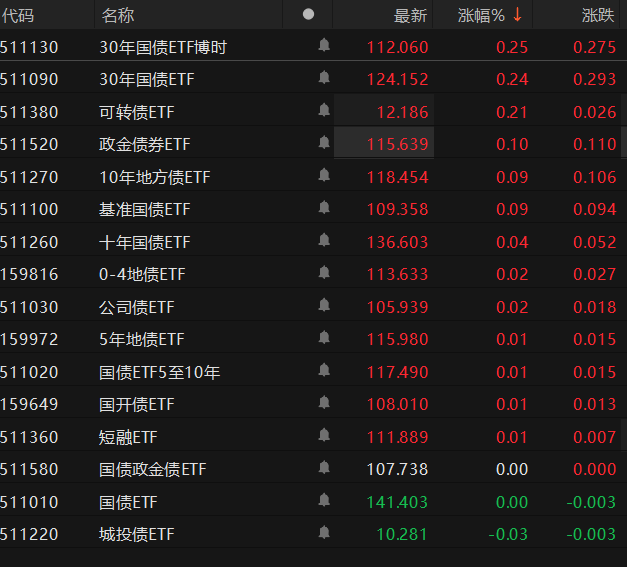Open the 基准国债ETF row
This screenshot has height=567, width=627.
[314, 209]
